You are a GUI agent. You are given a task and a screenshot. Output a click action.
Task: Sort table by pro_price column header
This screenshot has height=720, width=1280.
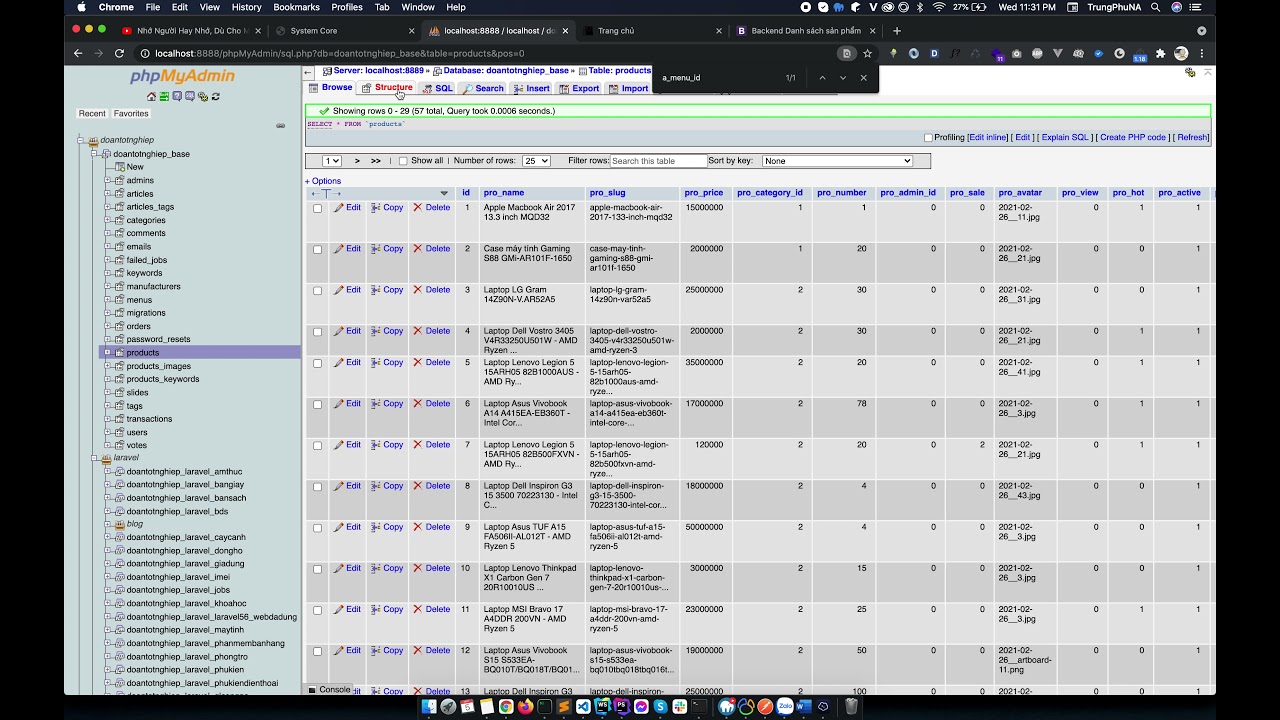(704, 193)
